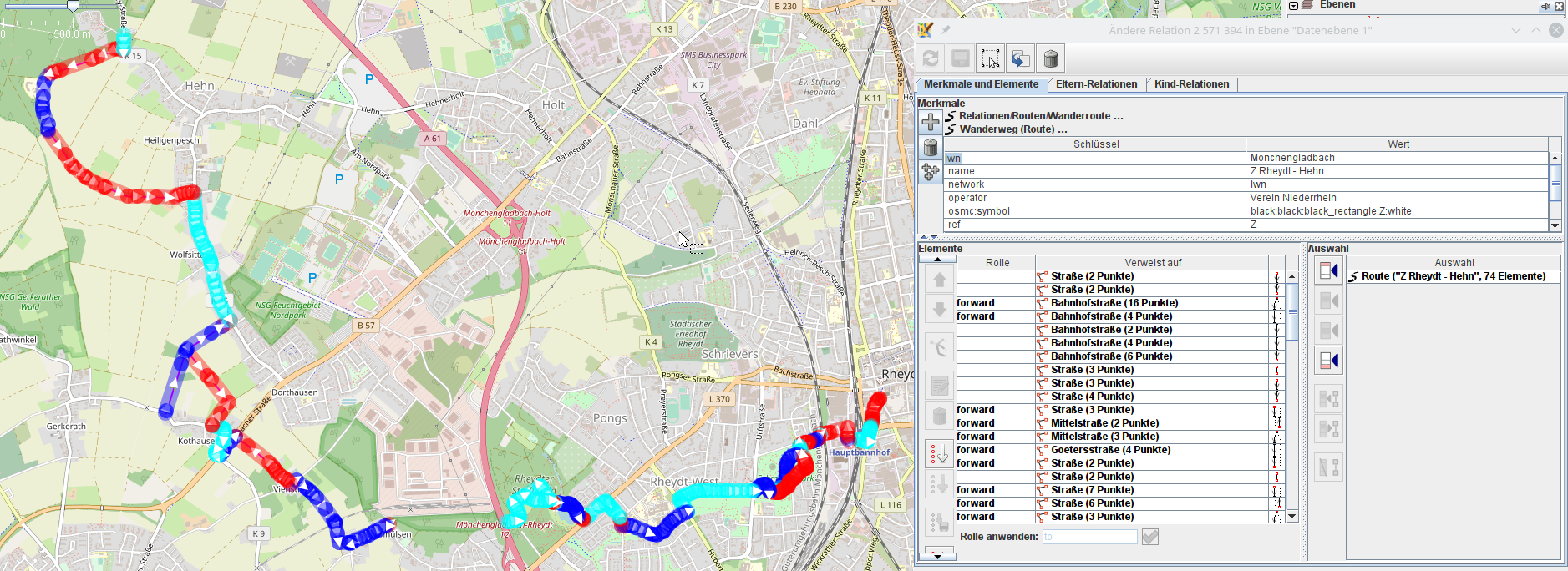1568x571 pixels.
Task: Click the select relation icon with dotted rectangle
Action: tap(991, 58)
